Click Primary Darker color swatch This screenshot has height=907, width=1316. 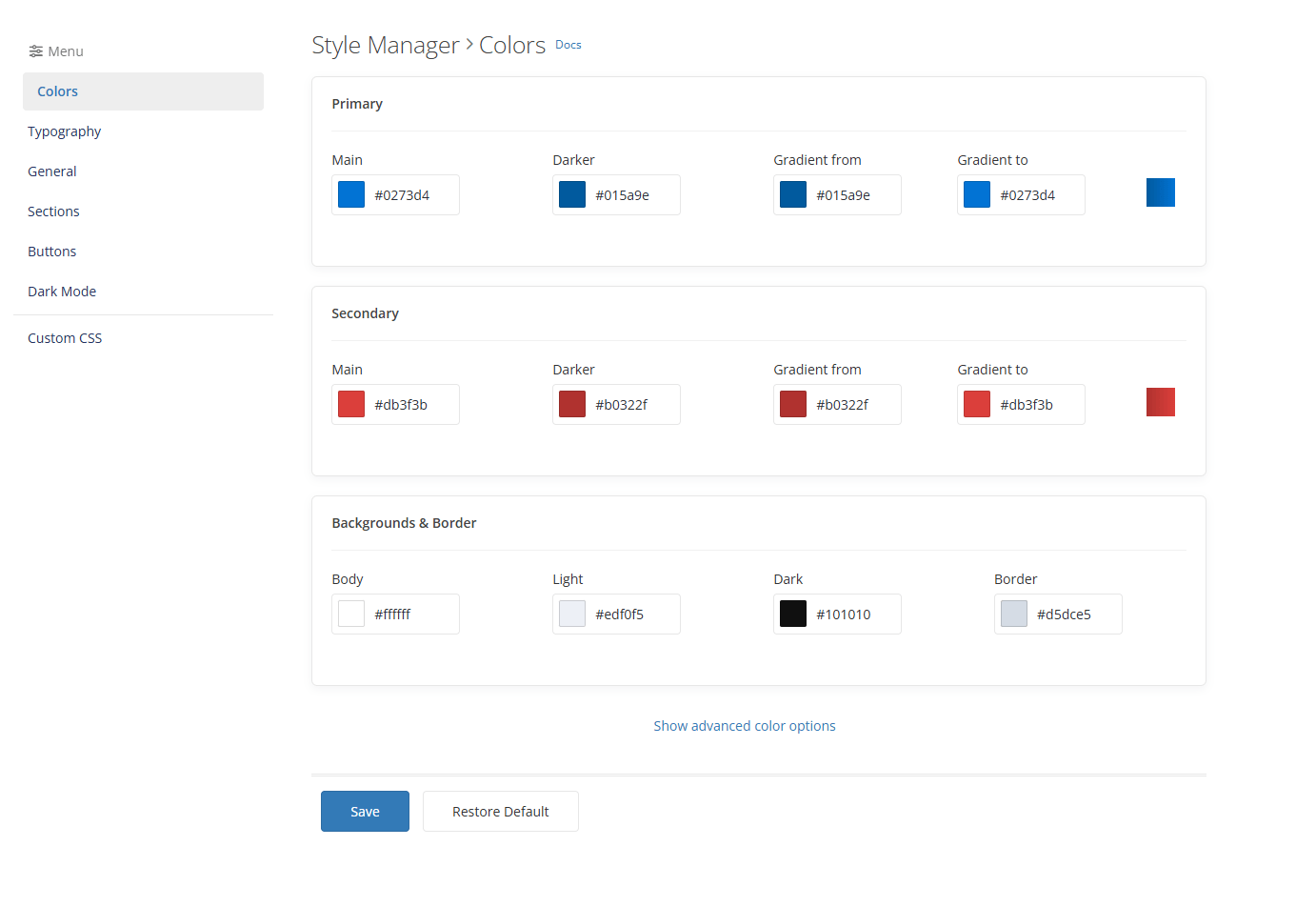572,194
